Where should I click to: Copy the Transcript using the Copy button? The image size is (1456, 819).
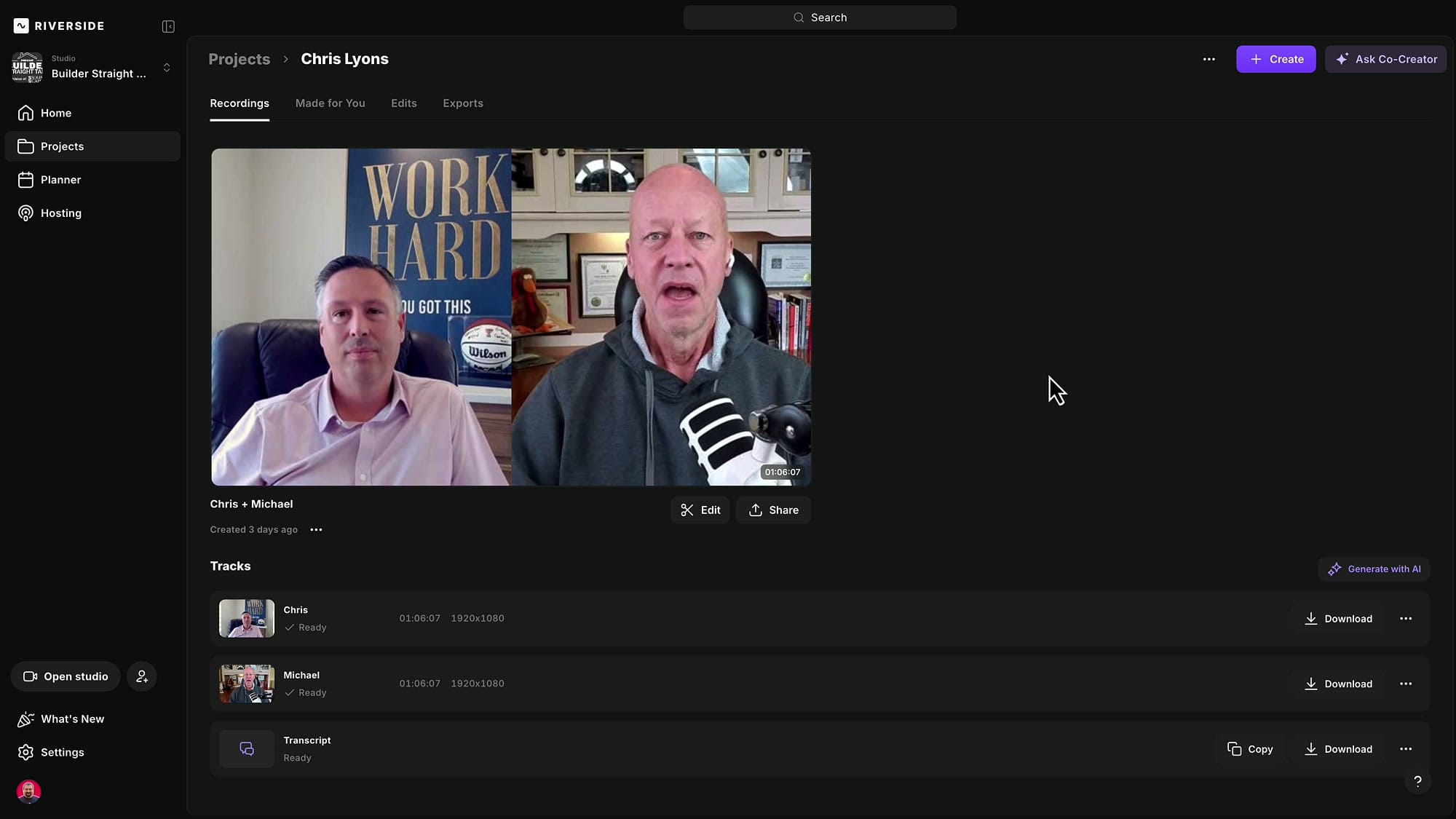[x=1251, y=748]
